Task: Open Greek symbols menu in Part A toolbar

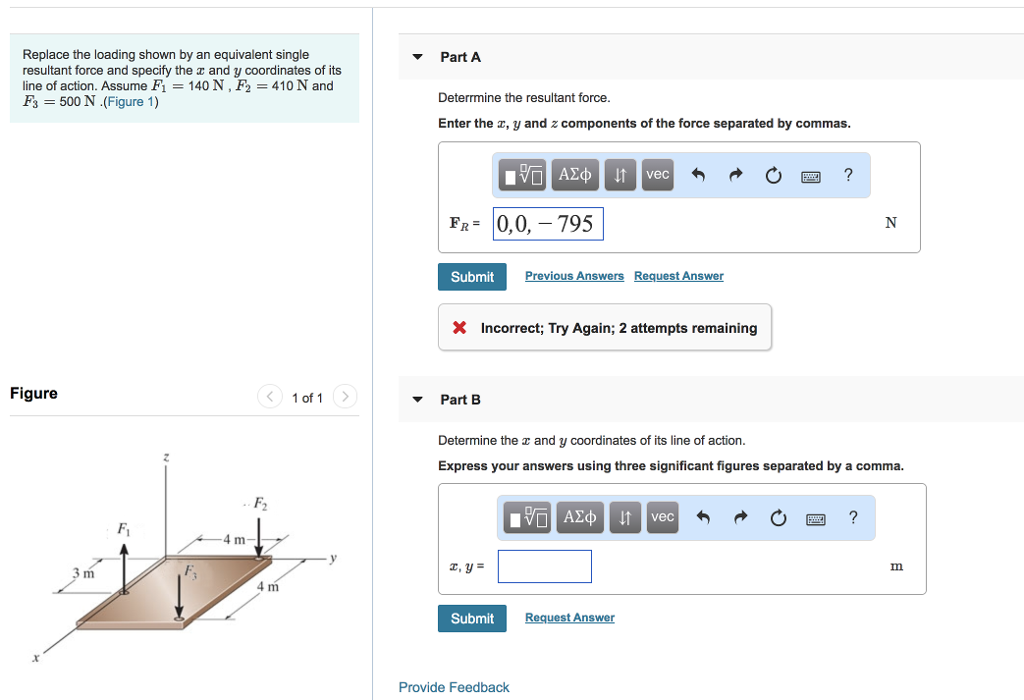Action: [x=575, y=175]
